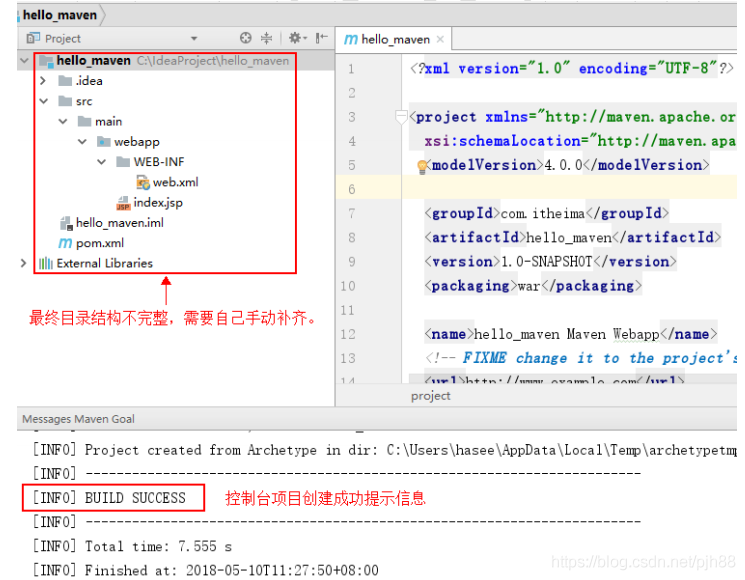Click the packaging war line
745x580 pixels.
[x=533, y=285]
